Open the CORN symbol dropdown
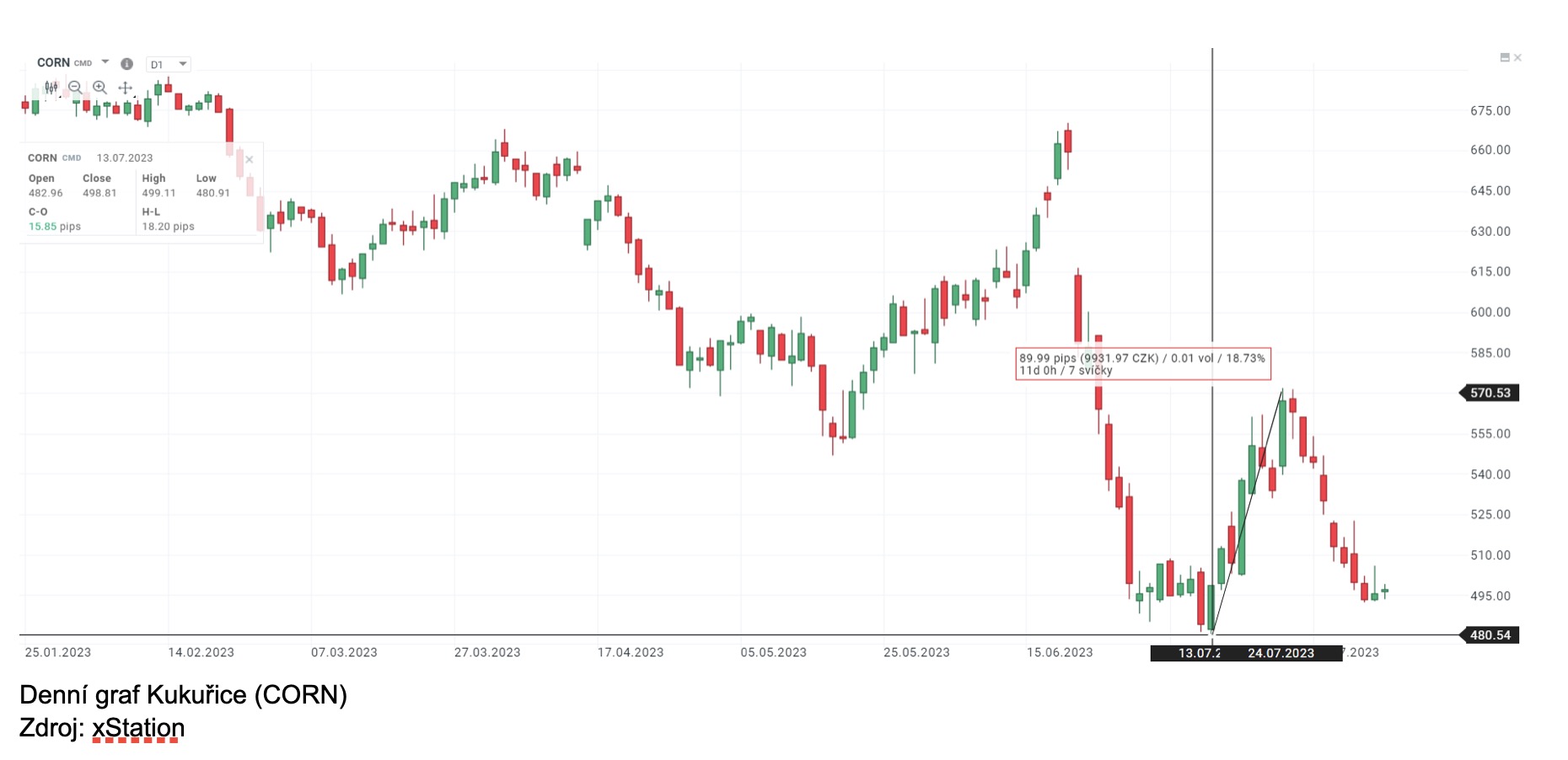The width and height of the screenshot is (1568, 760). (105, 62)
